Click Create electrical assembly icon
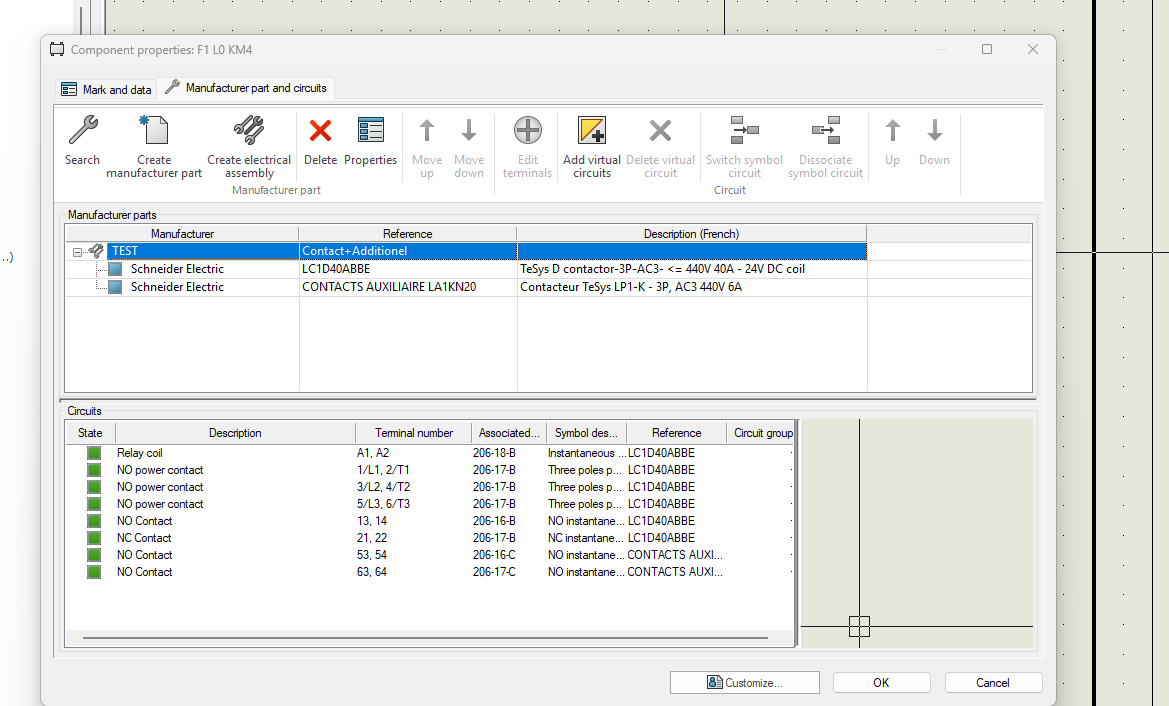The height and width of the screenshot is (706, 1169). coord(249,131)
